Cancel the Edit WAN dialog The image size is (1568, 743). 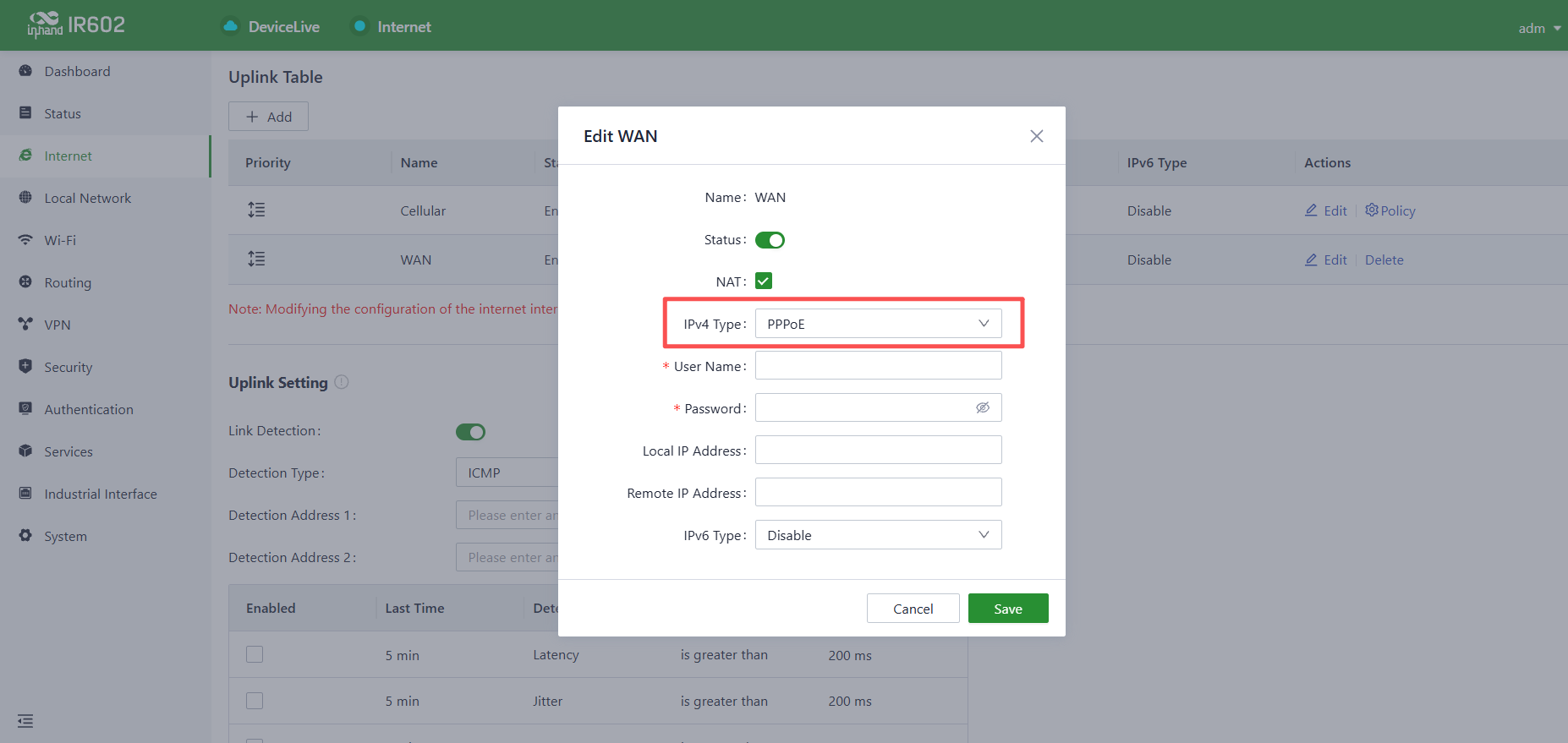point(913,609)
